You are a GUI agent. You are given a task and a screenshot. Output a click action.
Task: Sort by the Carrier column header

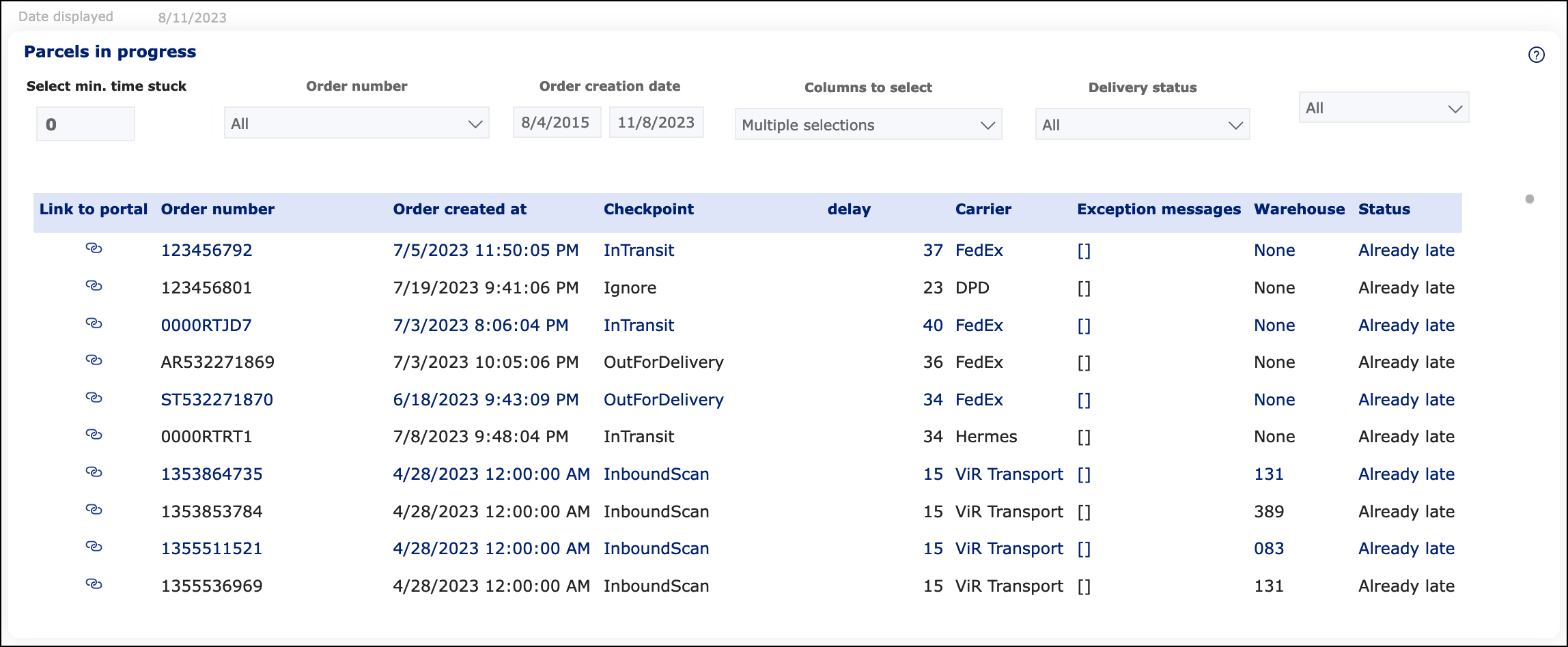pyautogui.click(x=983, y=210)
